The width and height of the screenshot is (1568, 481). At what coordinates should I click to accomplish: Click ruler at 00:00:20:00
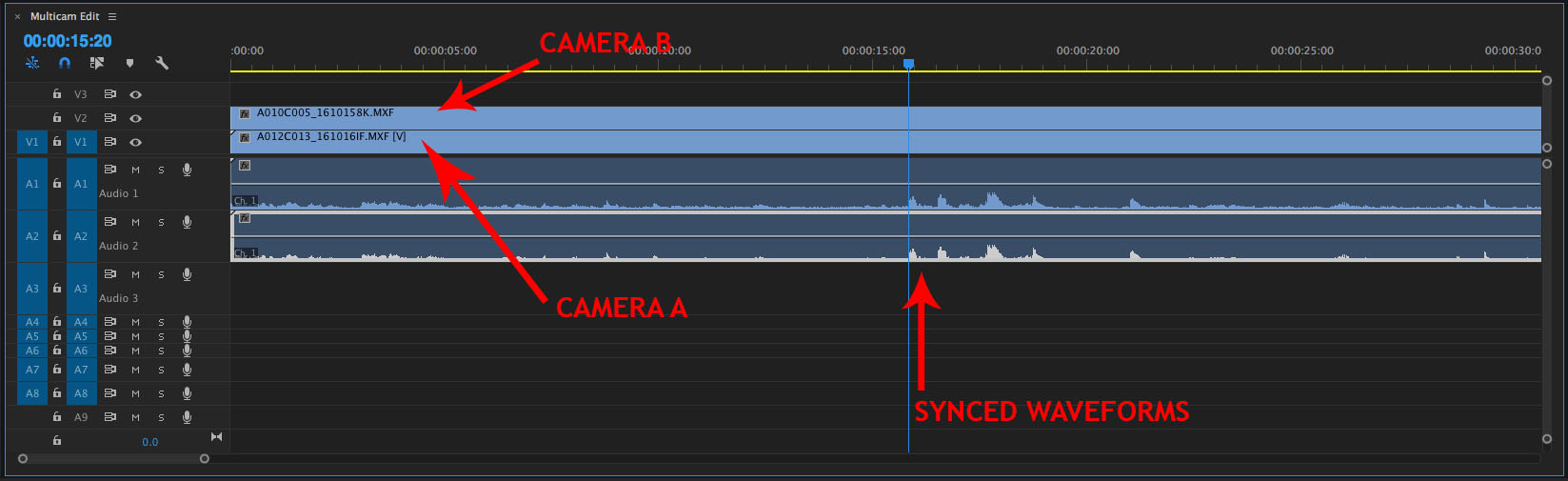click(x=1087, y=50)
